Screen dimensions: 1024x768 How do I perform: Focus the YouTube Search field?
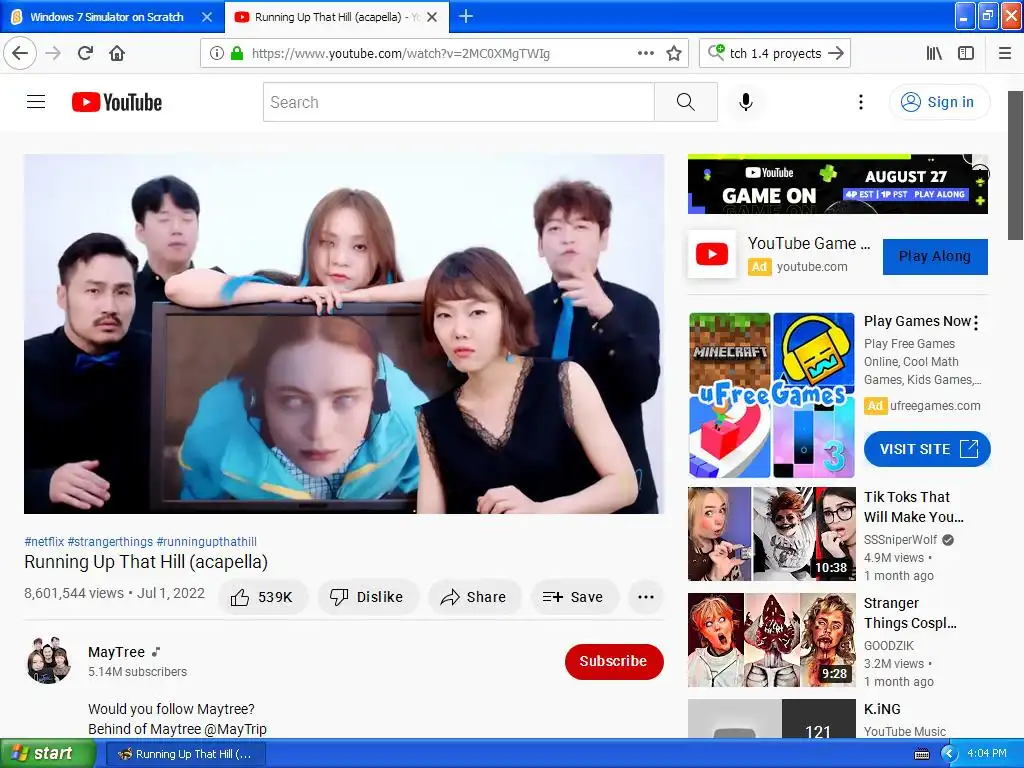click(x=458, y=102)
